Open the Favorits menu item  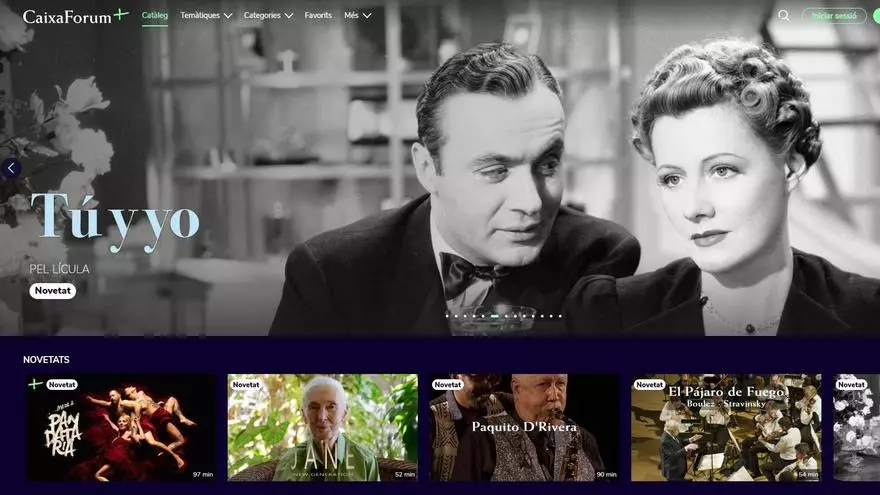point(318,15)
